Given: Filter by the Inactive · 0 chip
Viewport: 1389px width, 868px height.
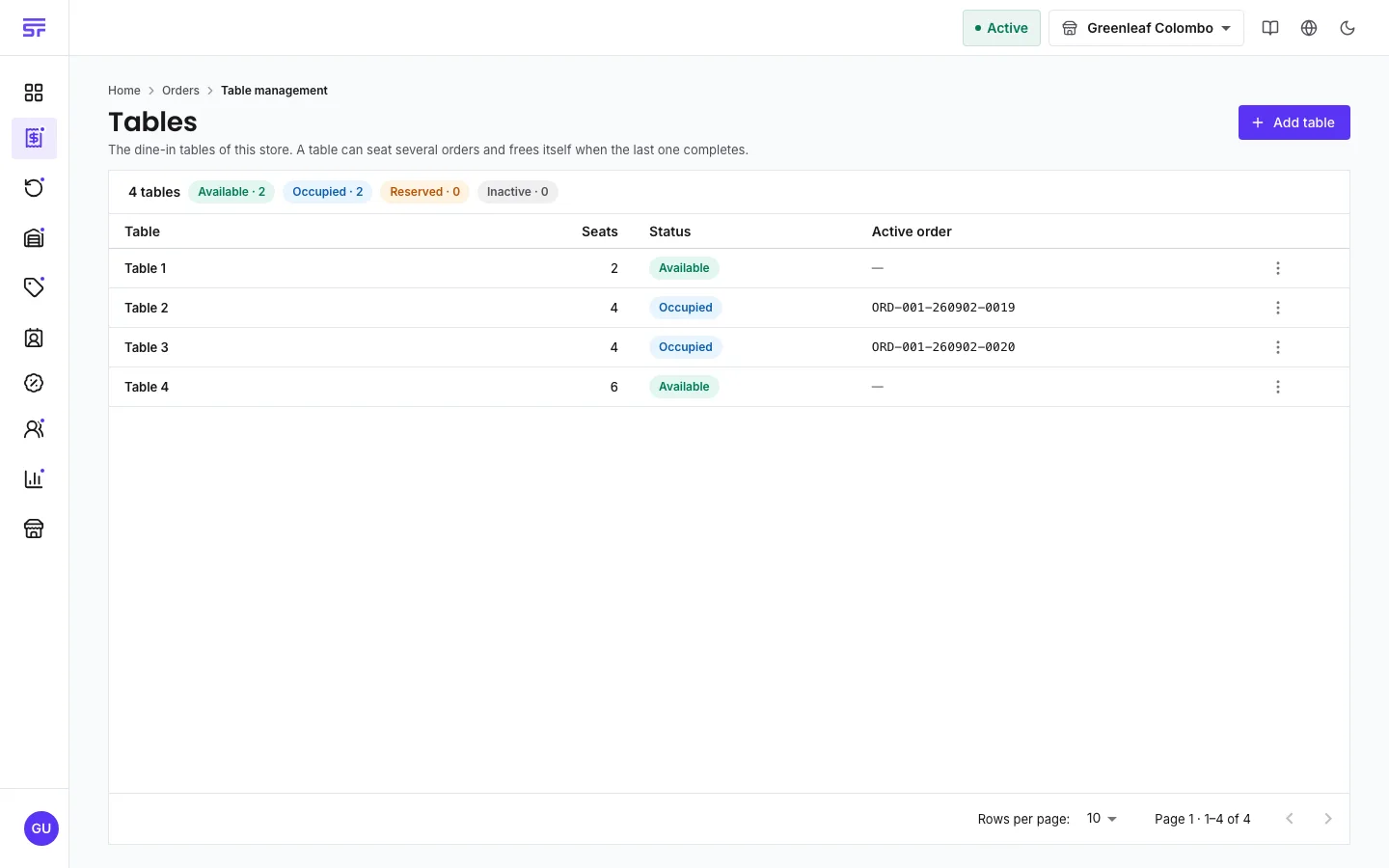Looking at the screenshot, I should pyautogui.click(x=517, y=192).
